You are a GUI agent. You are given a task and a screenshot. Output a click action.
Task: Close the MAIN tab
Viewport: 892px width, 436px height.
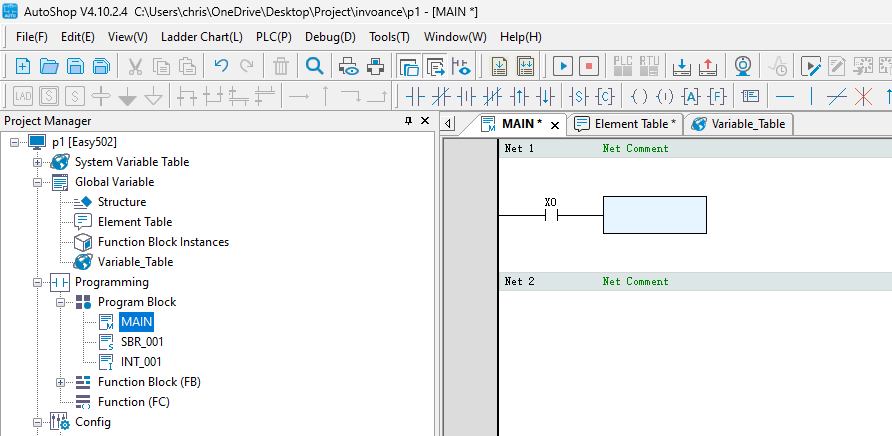point(555,125)
